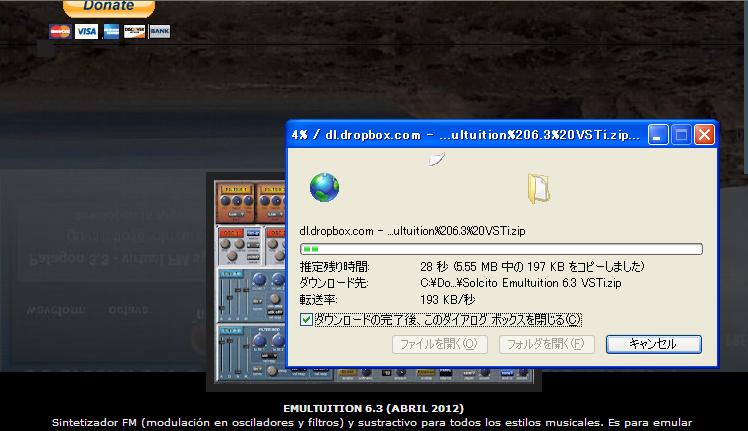The height and width of the screenshot is (431, 748).
Task: Click the download progress bar
Action: pyautogui.click(x=501, y=249)
